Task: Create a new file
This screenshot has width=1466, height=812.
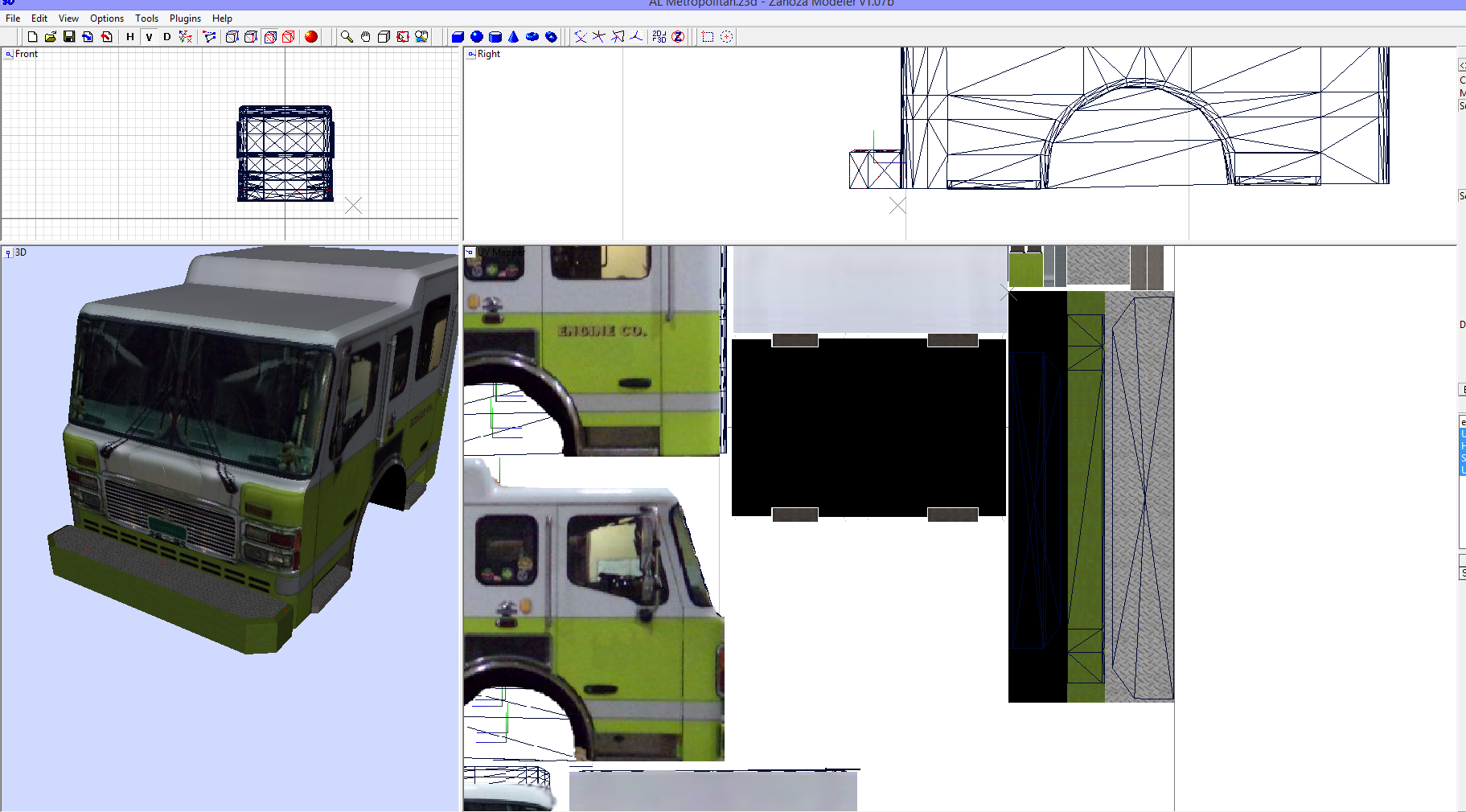Action: 32,36
